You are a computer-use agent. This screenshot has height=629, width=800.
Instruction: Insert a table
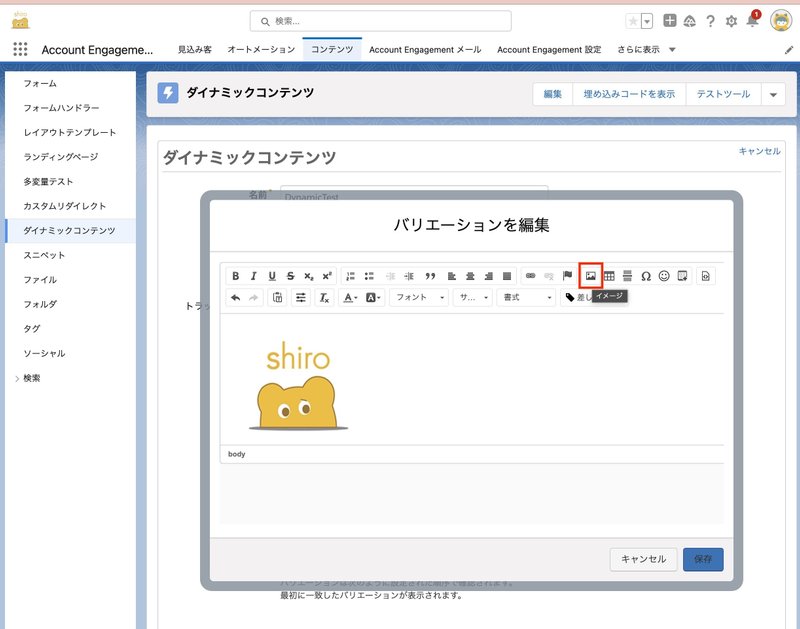click(609, 276)
